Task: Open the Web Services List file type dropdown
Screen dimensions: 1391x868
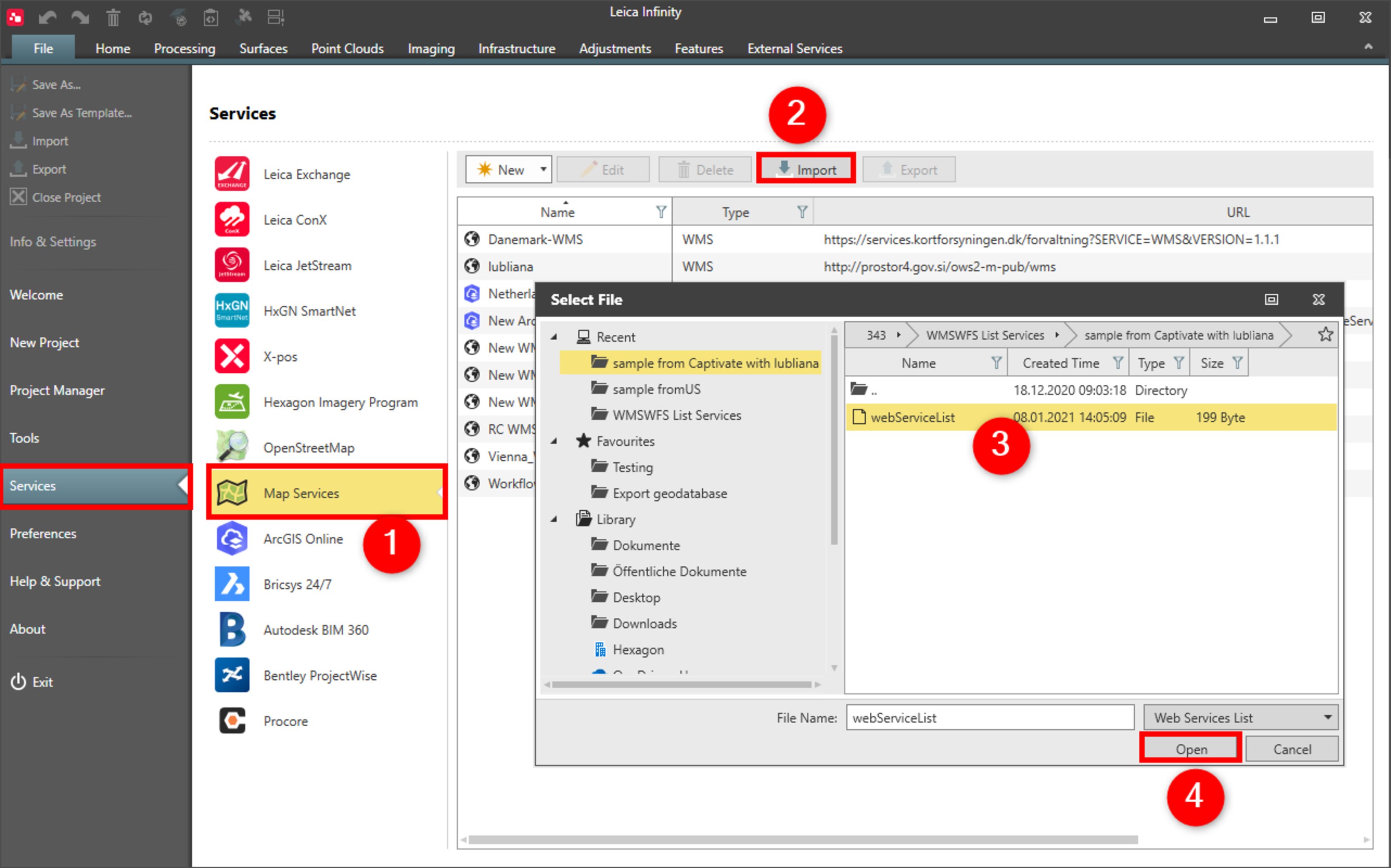Action: [1241, 717]
